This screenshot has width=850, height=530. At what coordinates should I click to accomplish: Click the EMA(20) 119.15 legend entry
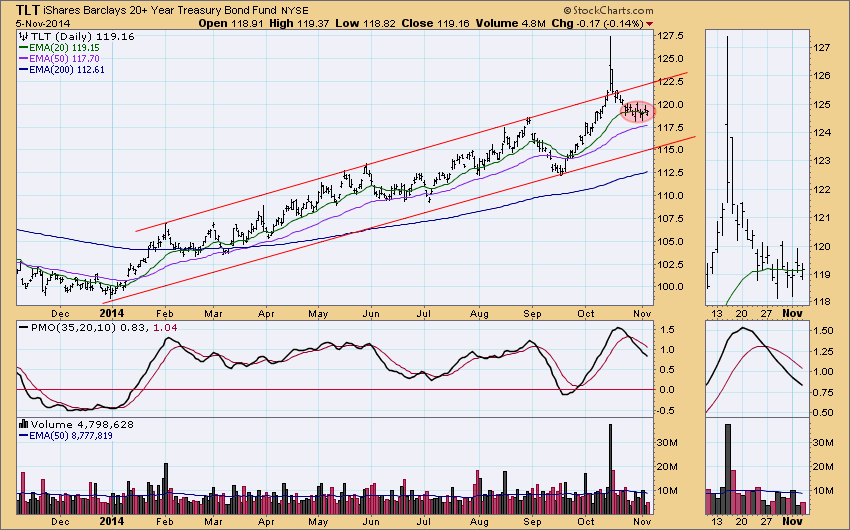64,48
